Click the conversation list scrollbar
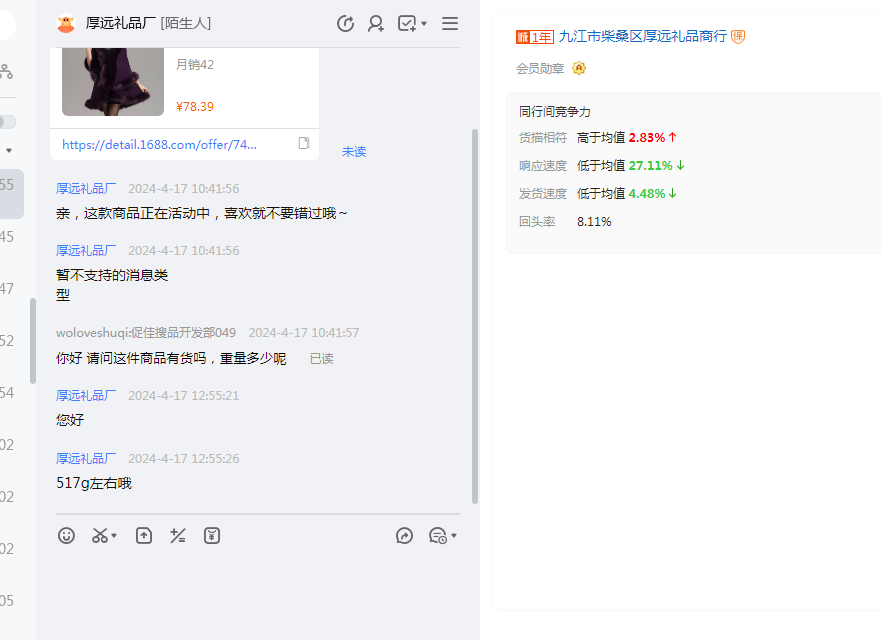881x640 pixels. (33, 341)
